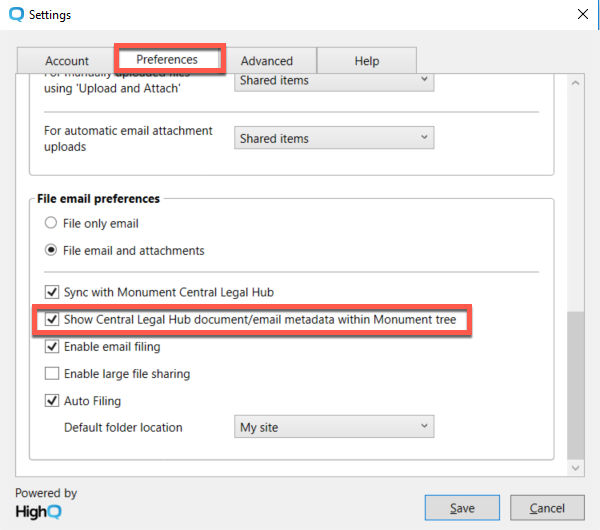Click the HighQ logo at bottom left

click(x=38, y=512)
